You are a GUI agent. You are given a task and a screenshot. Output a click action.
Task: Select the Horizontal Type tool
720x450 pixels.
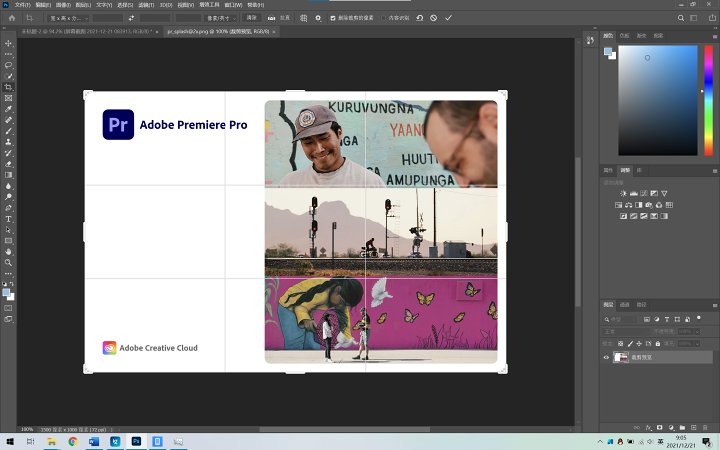8,219
